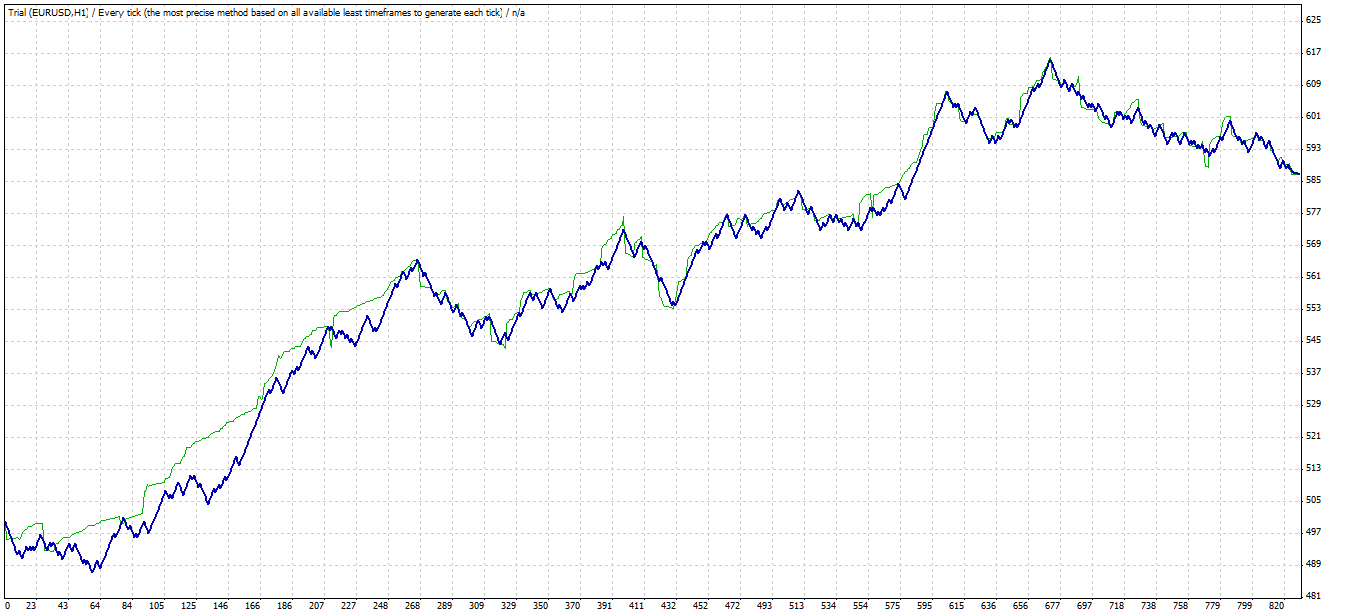Click the '452' horizontal axis label

700,606
